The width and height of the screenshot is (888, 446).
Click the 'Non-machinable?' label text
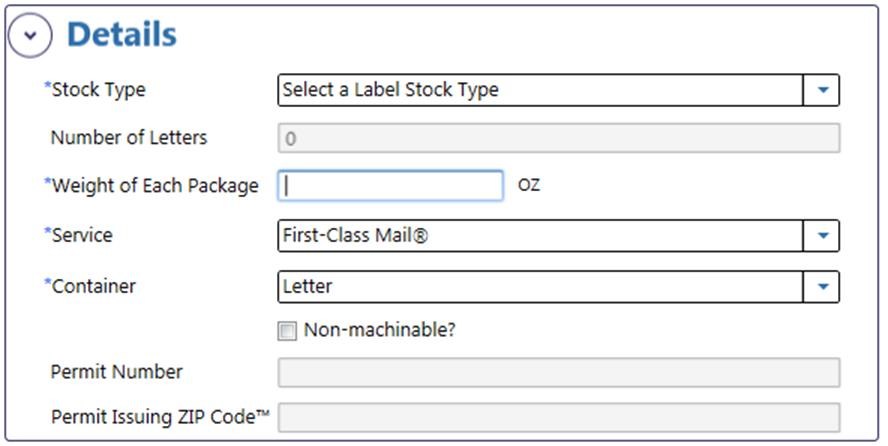(380, 330)
